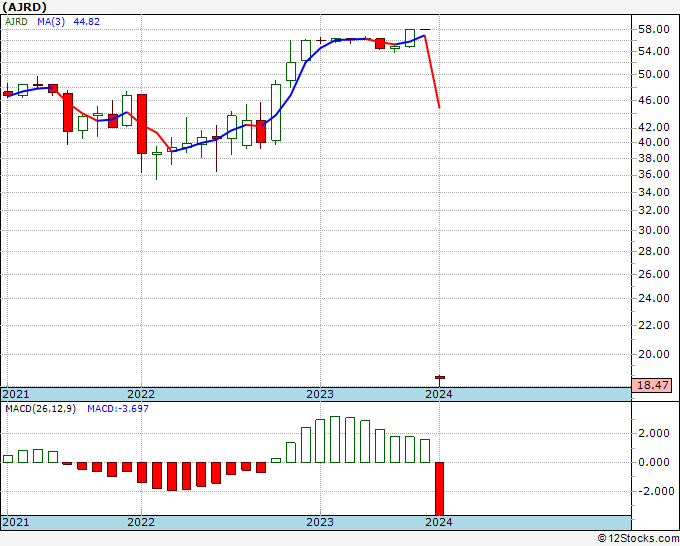The image size is (680, 546).
Task: Click the 24.00 price axis label
Action: tap(654, 298)
